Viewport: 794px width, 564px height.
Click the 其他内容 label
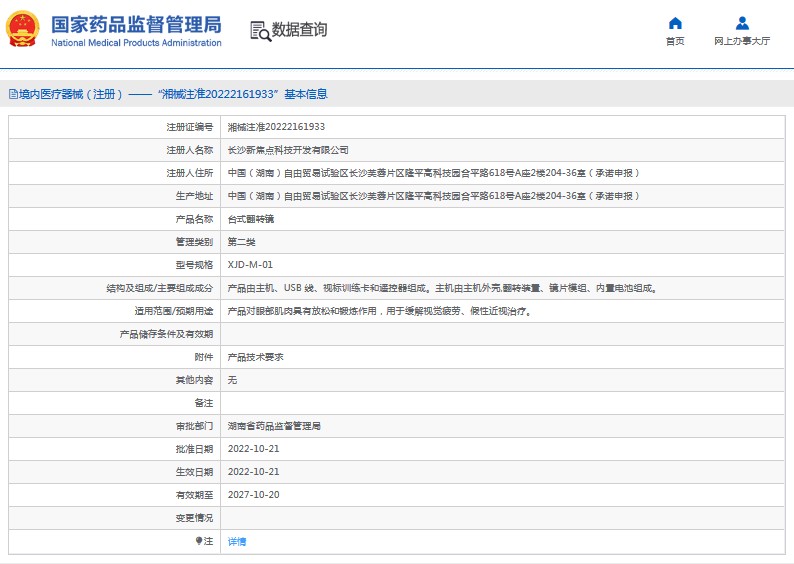pos(194,380)
